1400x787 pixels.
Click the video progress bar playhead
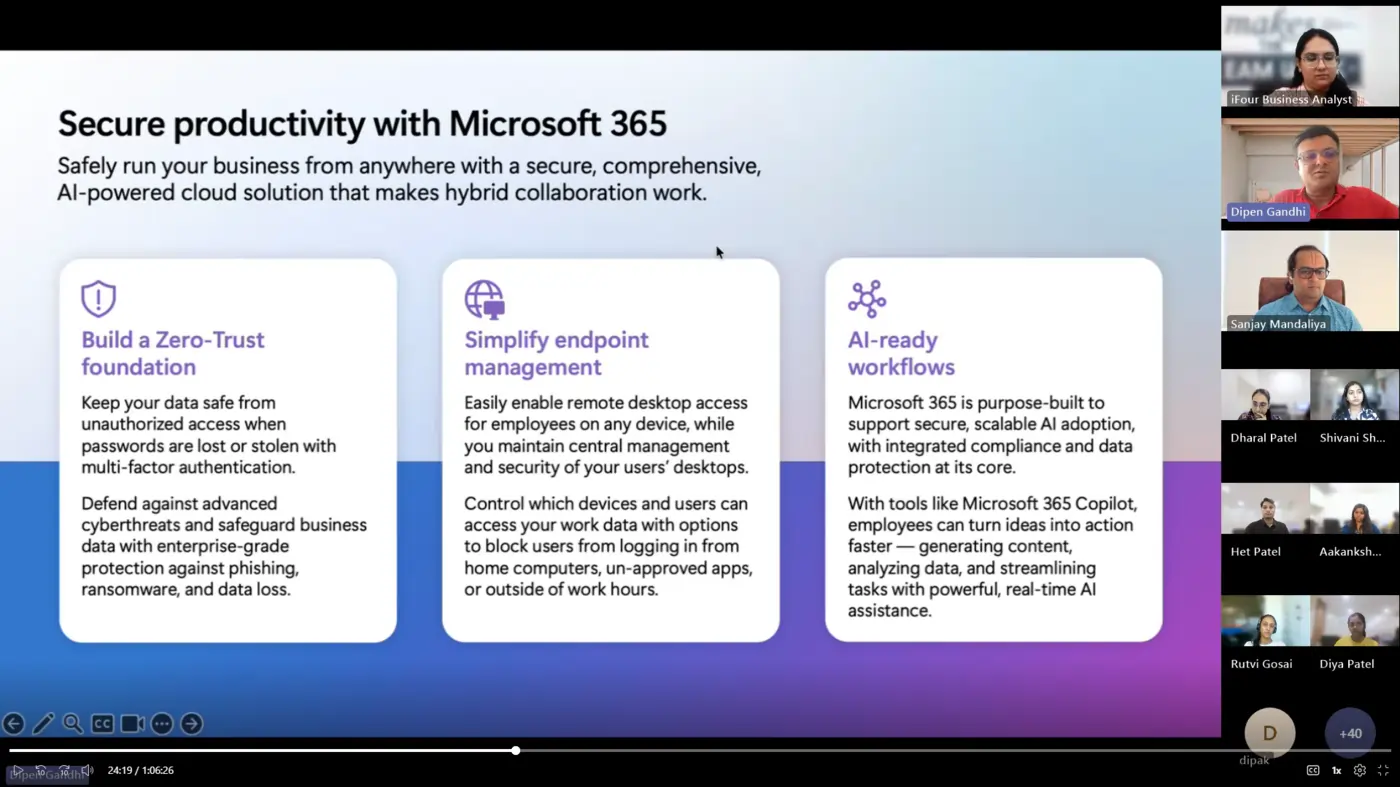point(516,750)
